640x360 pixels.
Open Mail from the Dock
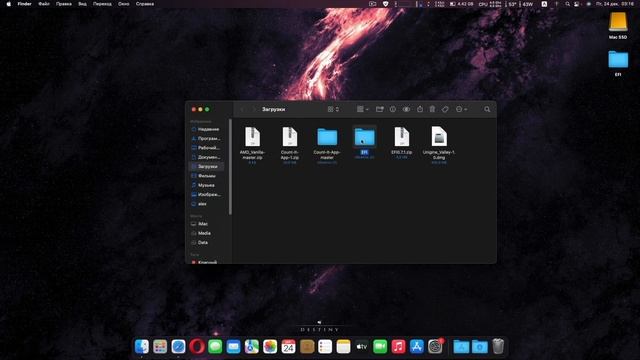[x=233, y=347]
